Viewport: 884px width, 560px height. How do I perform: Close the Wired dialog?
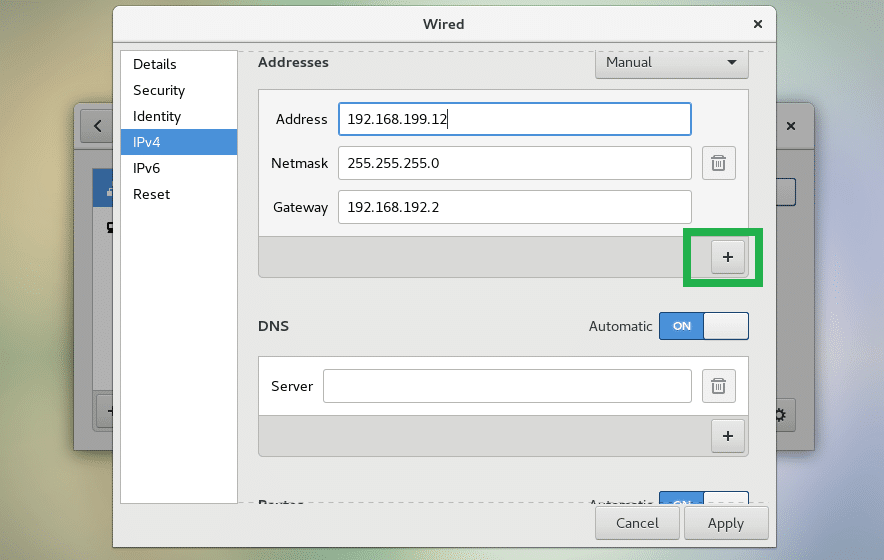click(756, 23)
